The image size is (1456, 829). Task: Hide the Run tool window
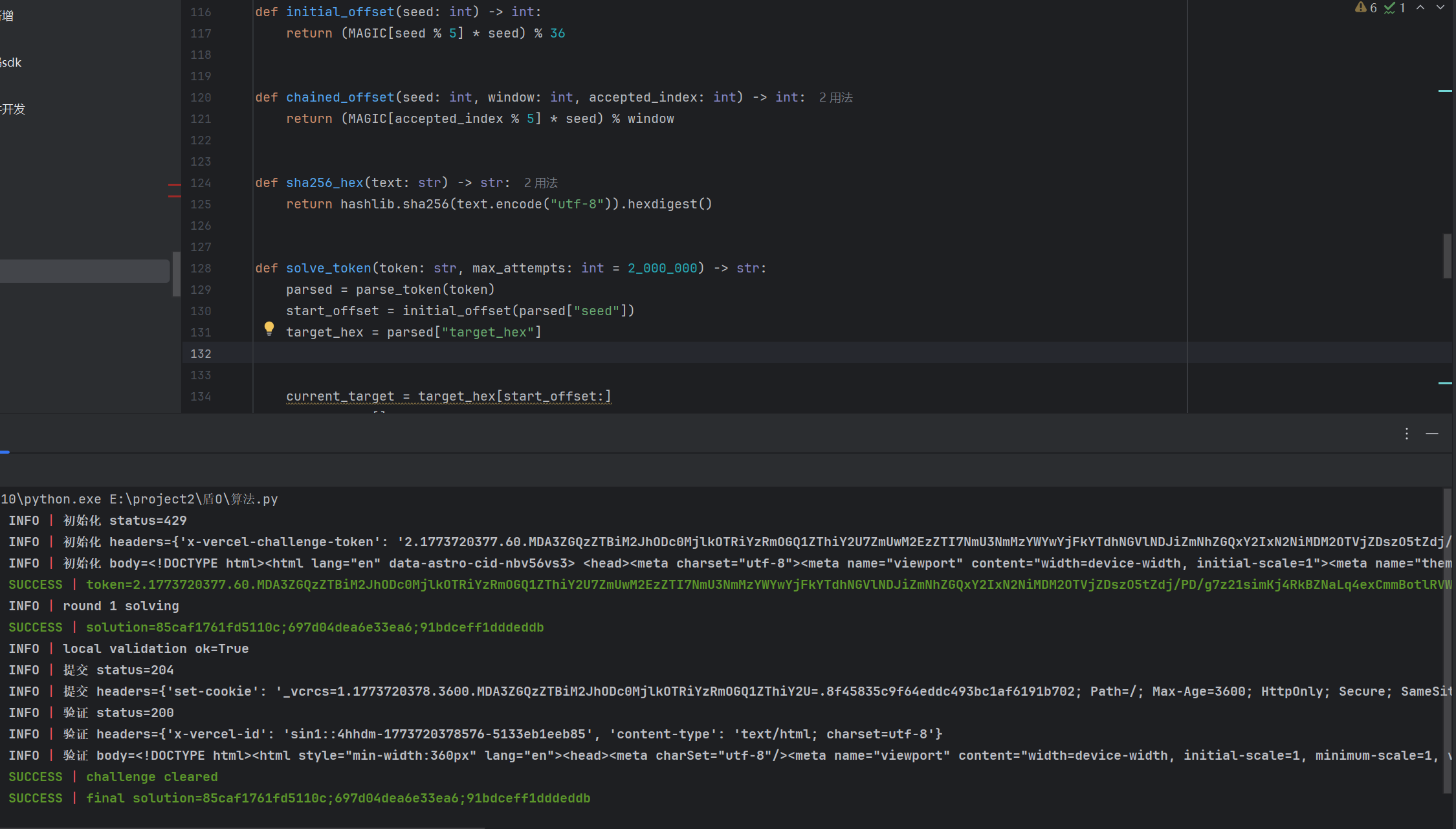(x=1432, y=434)
